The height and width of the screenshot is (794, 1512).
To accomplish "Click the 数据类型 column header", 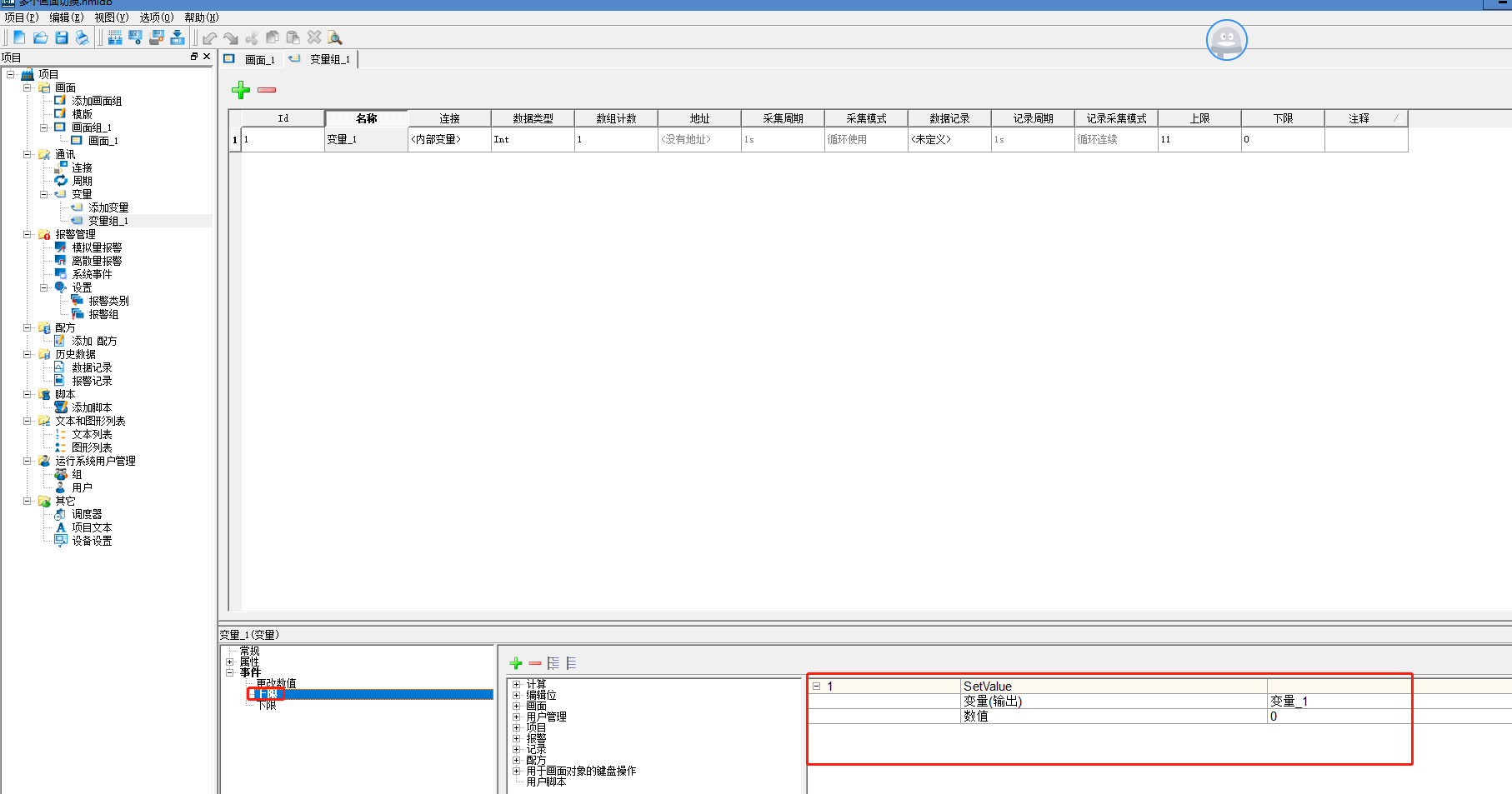I will click(533, 118).
